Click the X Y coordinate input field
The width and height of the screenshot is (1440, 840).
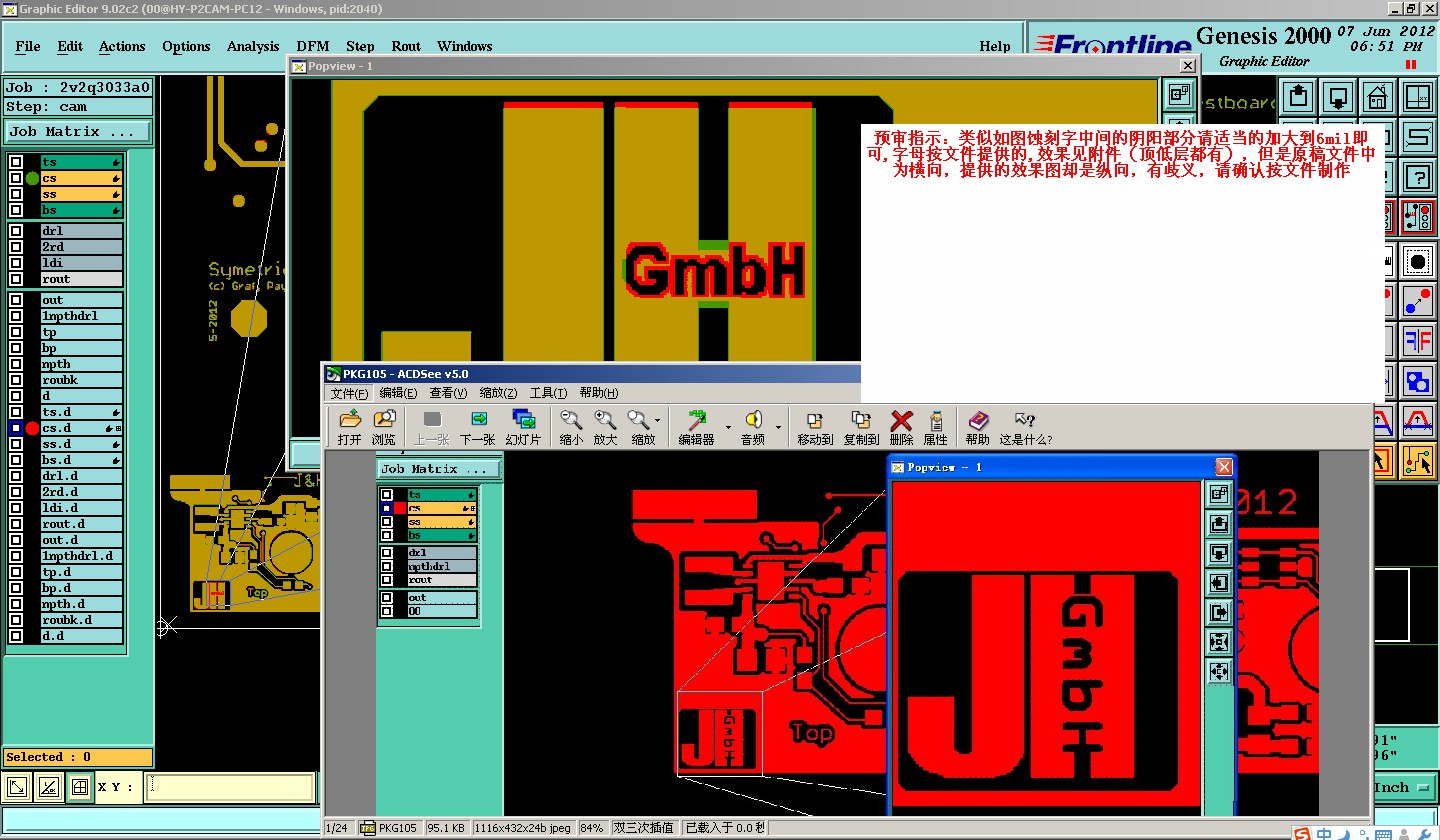click(x=230, y=788)
